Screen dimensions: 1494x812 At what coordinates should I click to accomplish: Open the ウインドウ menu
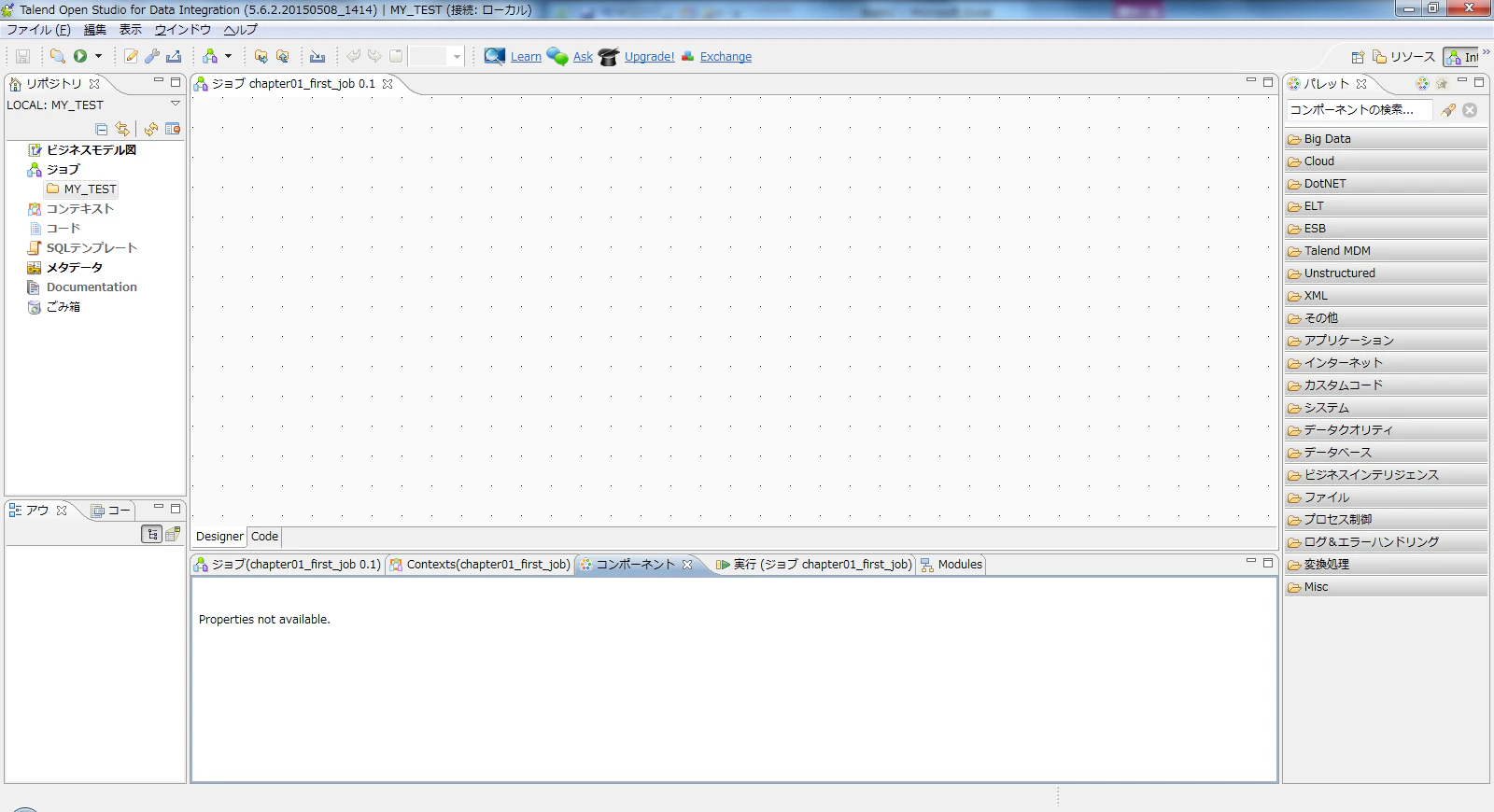point(183,30)
